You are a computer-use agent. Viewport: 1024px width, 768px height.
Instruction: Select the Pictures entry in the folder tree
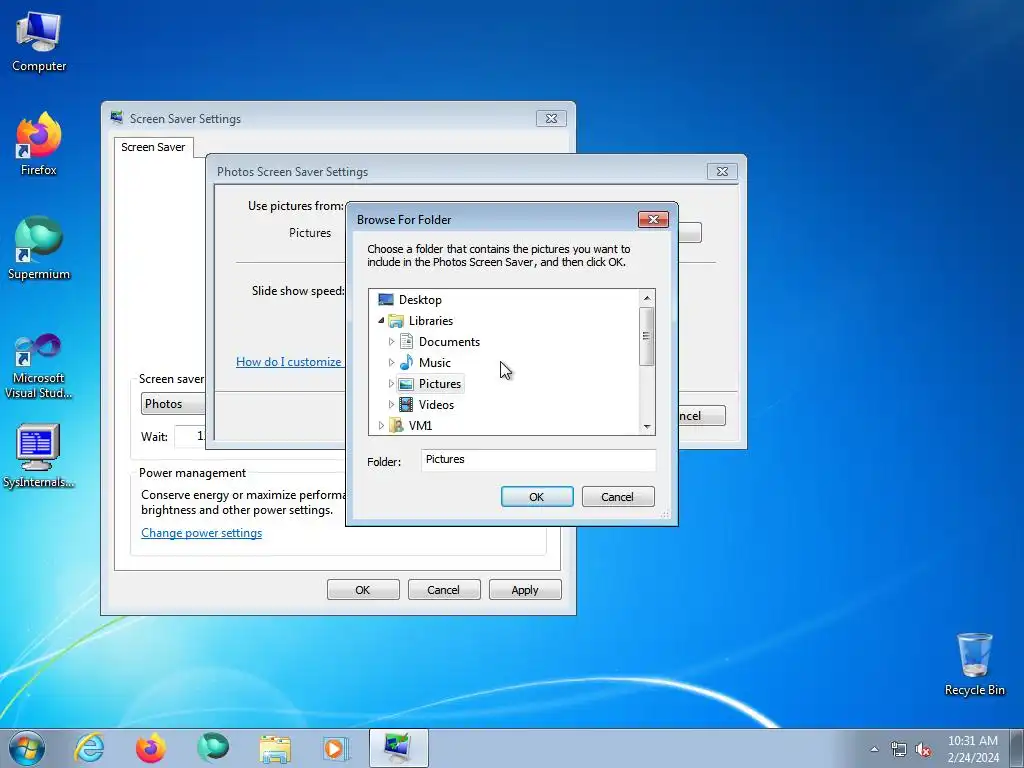440,384
